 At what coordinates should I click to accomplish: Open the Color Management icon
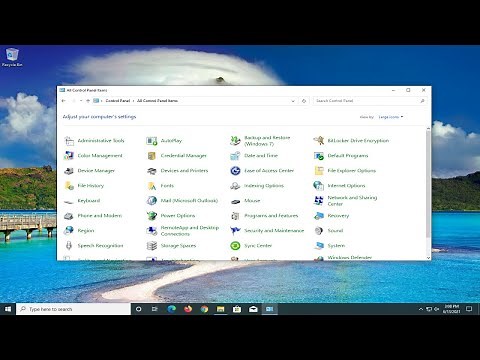(69, 156)
